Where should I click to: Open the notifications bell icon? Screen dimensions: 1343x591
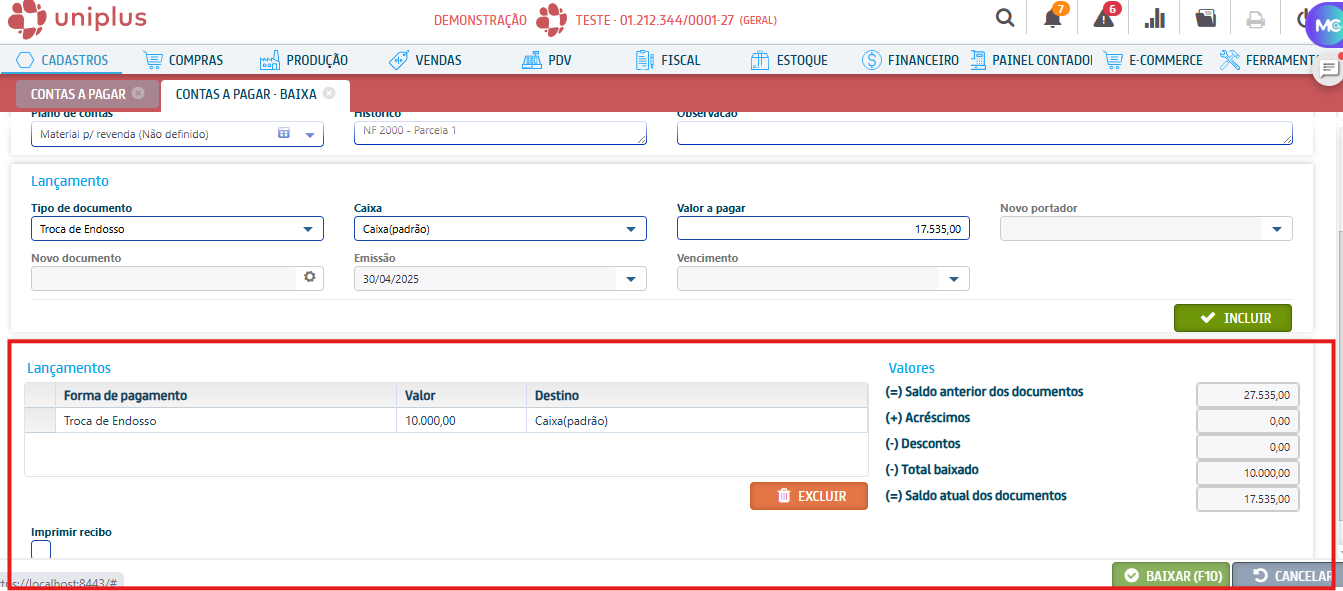click(1052, 19)
